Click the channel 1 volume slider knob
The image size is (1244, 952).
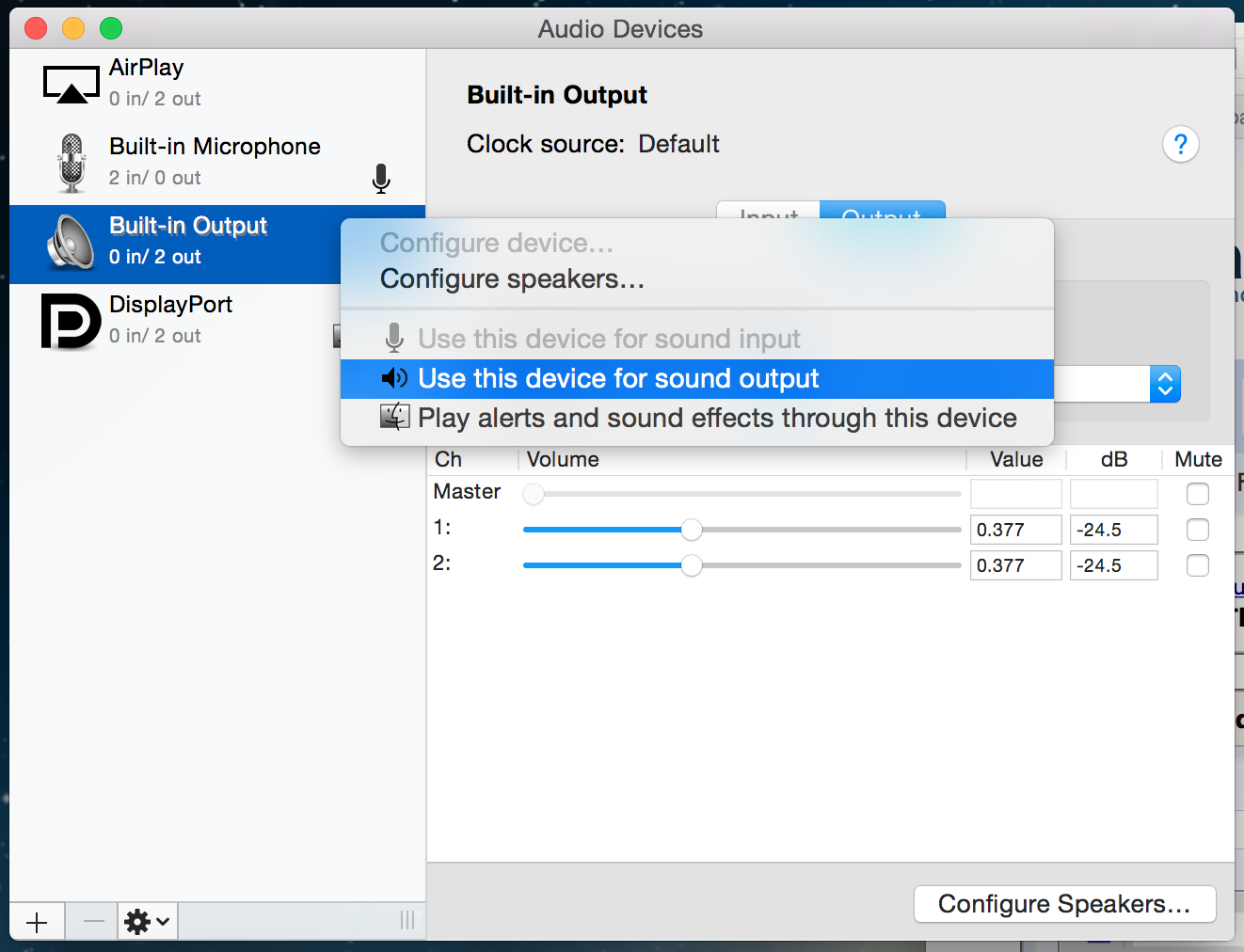pyautogui.click(x=692, y=530)
